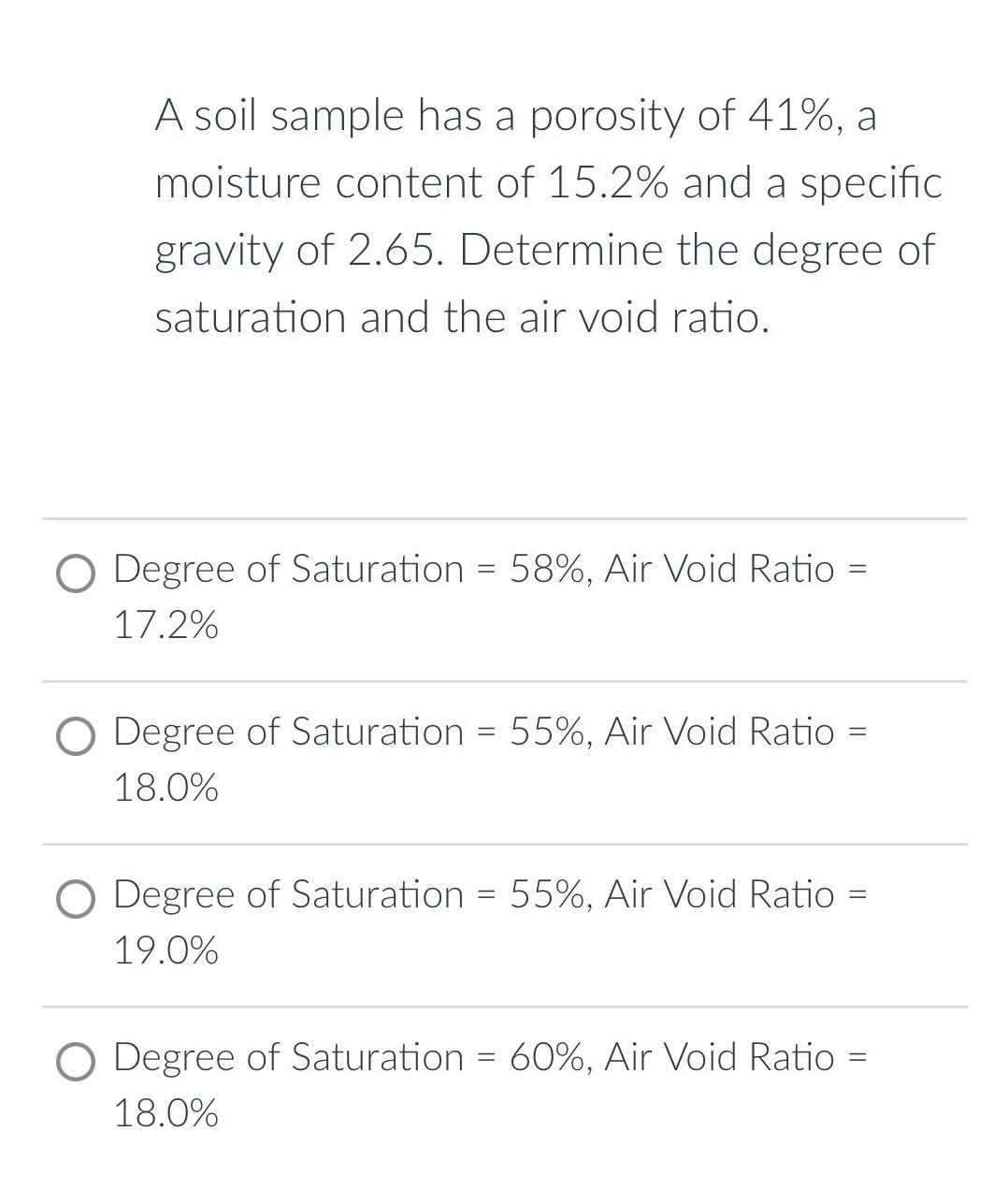Click the 17.2% answer value text
The width and height of the screenshot is (994, 1204).
[166, 625]
